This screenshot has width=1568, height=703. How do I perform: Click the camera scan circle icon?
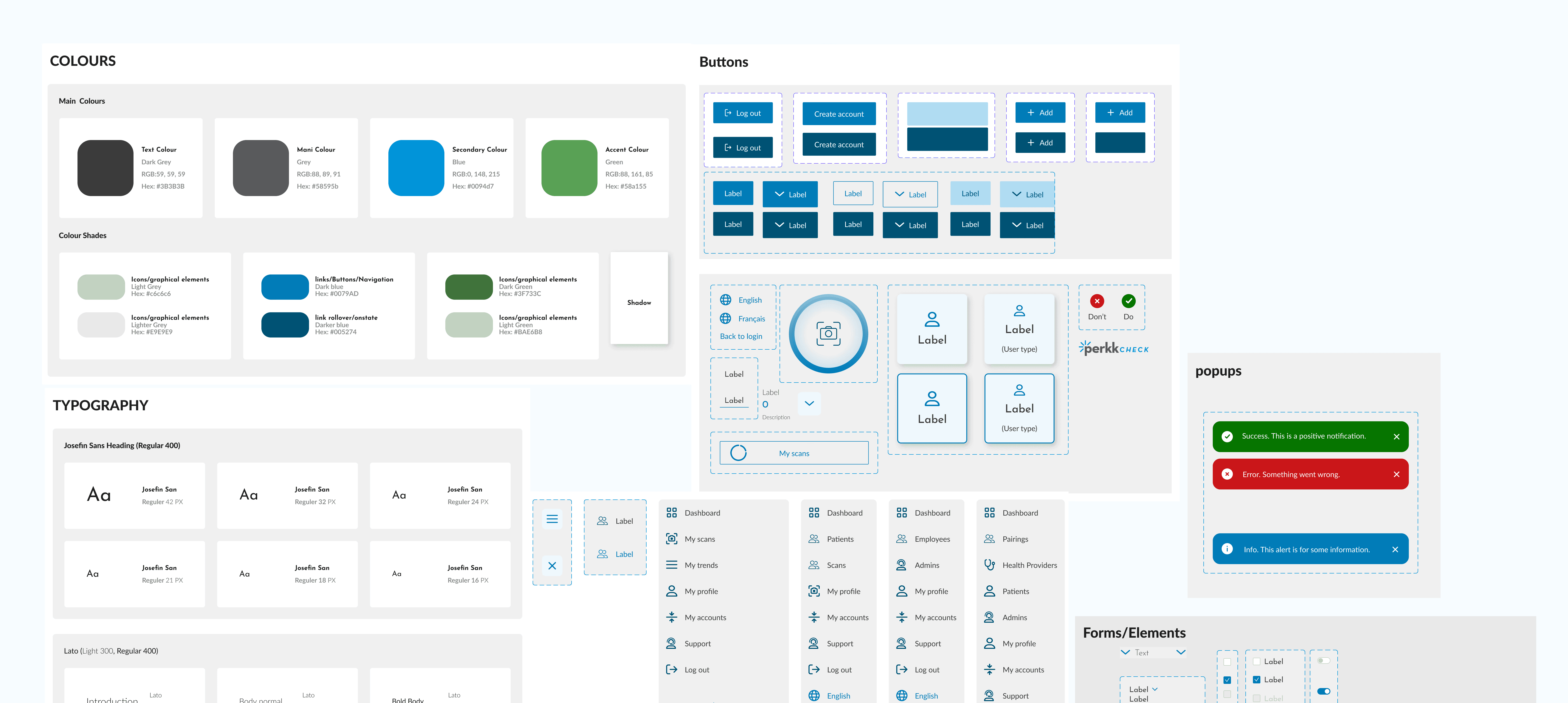pos(828,334)
